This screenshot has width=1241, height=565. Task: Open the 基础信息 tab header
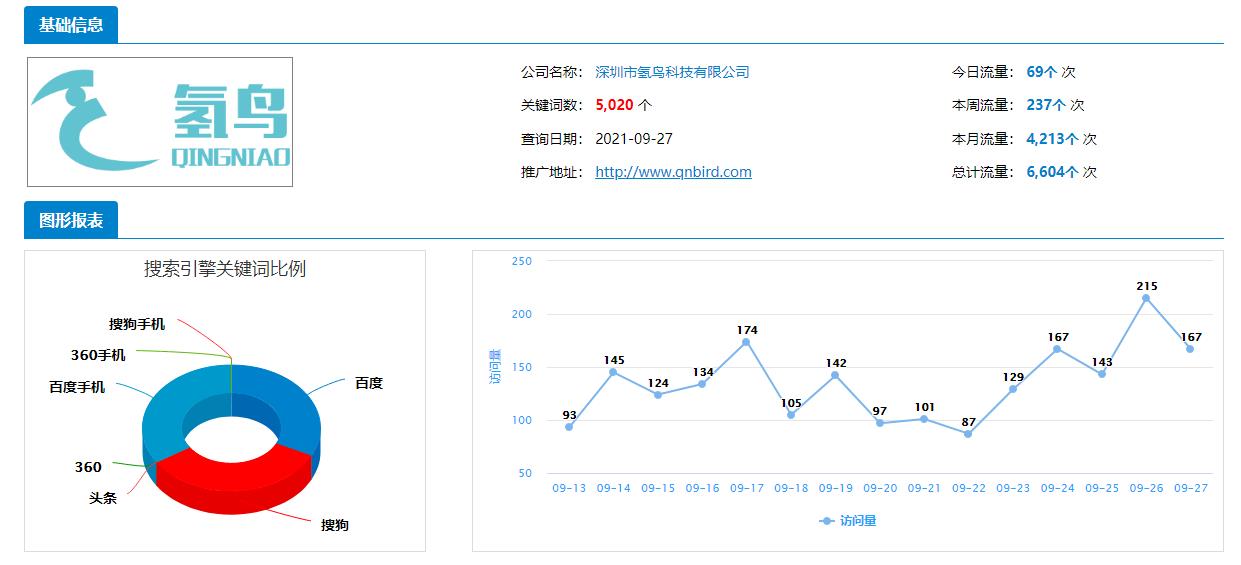tap(71, 25)
